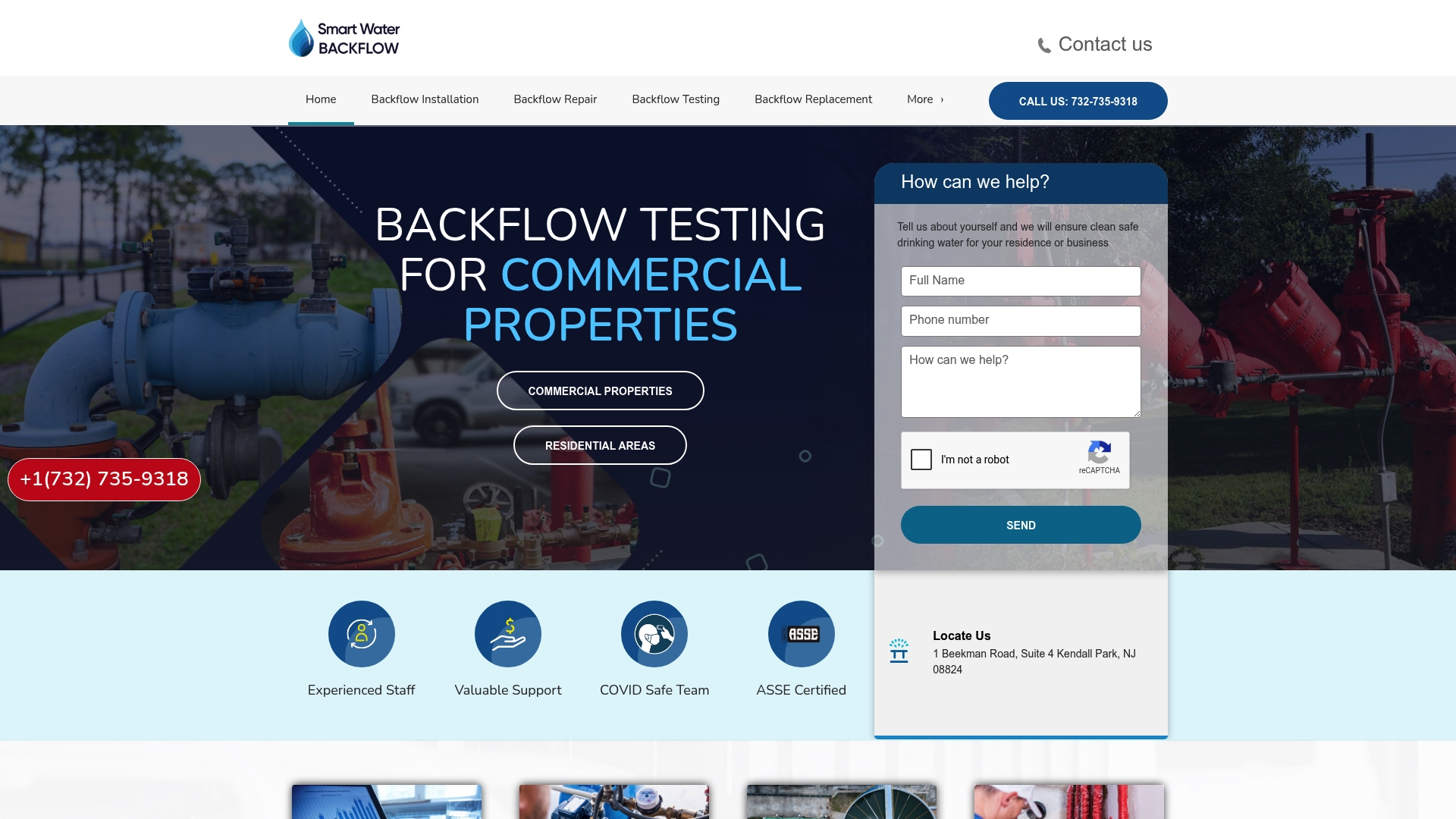Open the thumbnail with the round green tank

coord(842,802)
